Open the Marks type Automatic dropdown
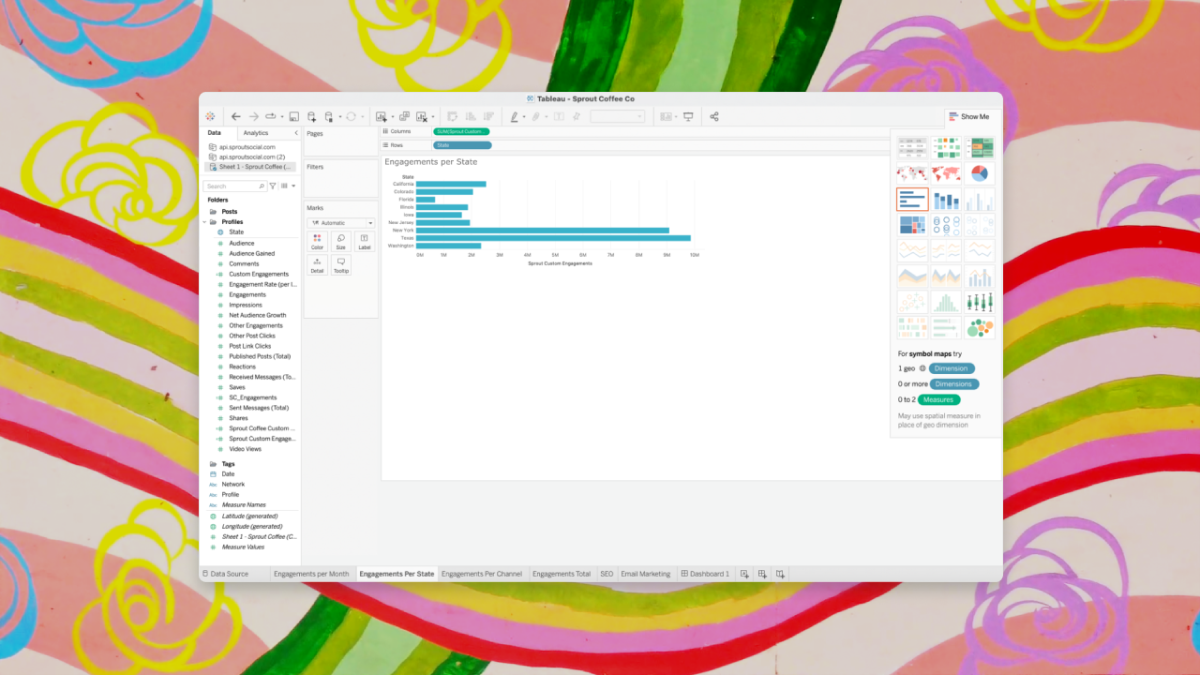This screenshot has width=1200, height=675. tap(341, 222)
